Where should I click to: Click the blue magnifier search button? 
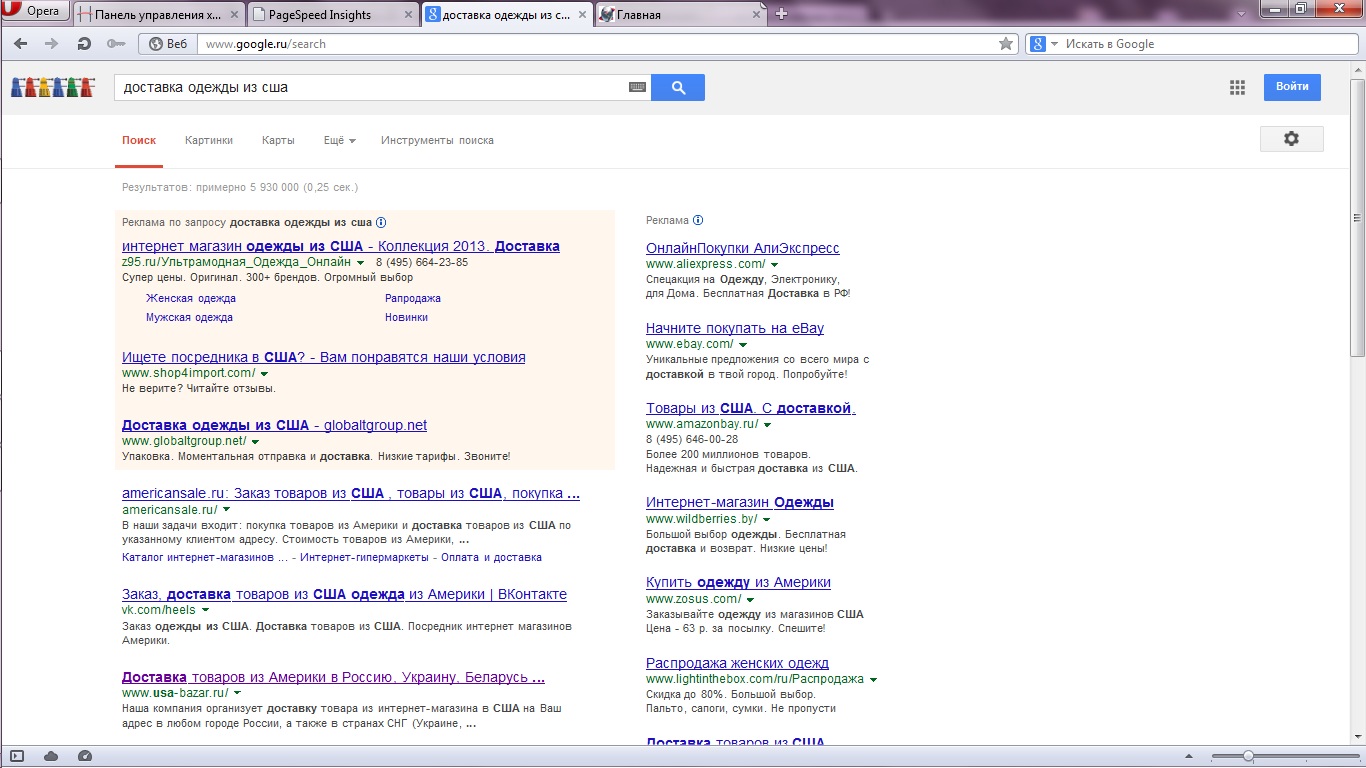[x=678, y=87]
